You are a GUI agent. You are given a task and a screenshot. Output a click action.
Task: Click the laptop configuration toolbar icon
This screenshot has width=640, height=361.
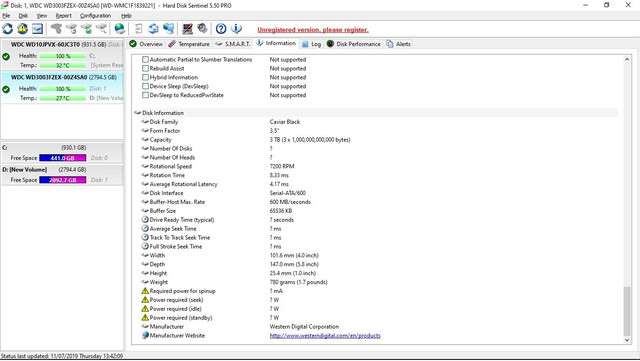[187, 29]
